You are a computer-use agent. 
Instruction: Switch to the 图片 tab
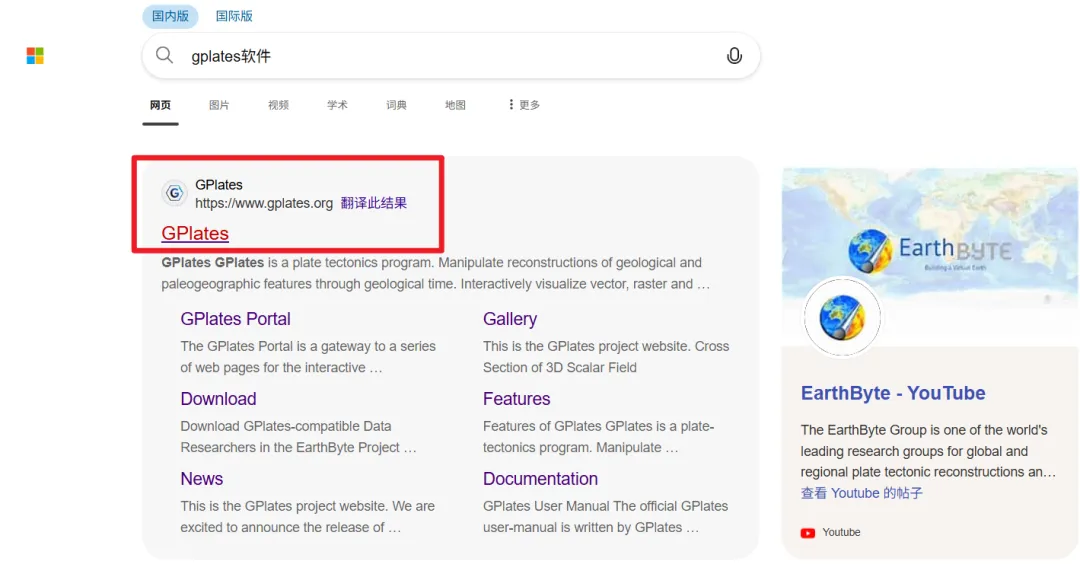tap(219, 105)
